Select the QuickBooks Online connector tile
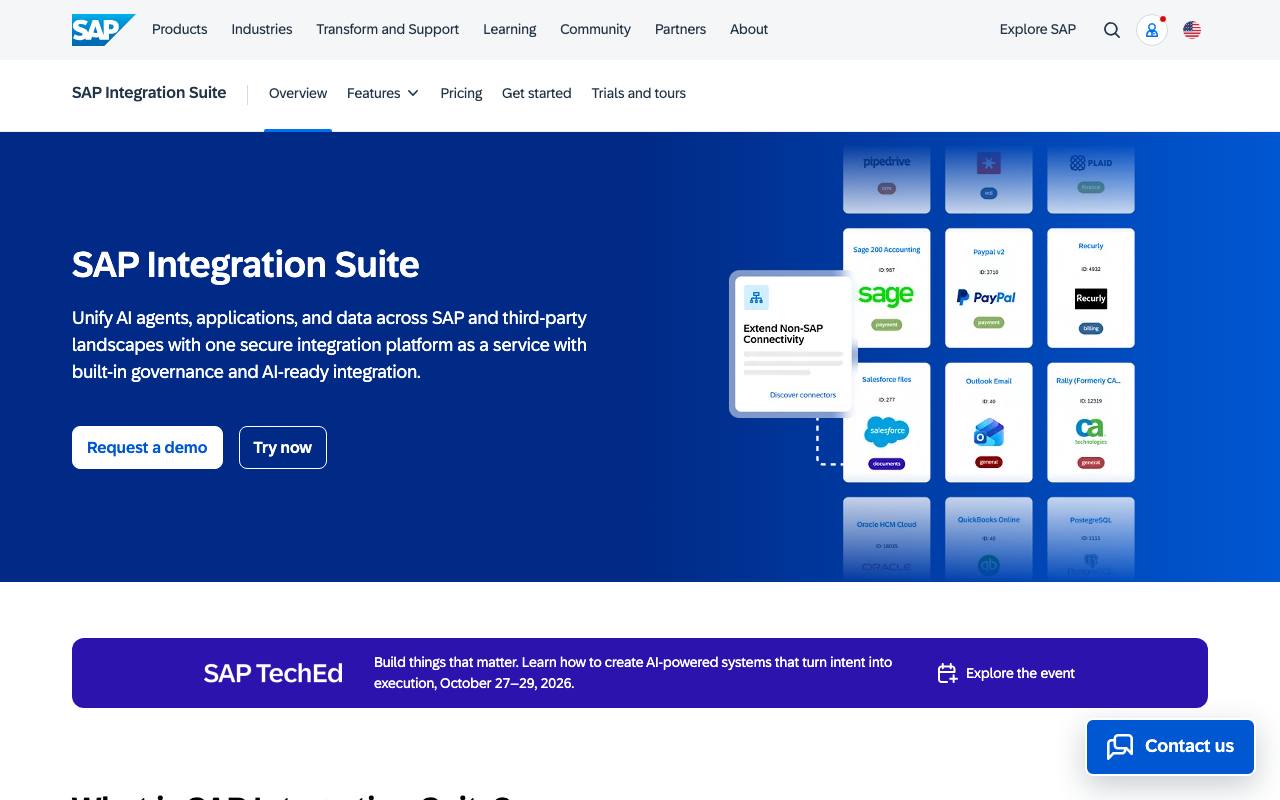Image resolution: width=1280 pixels, height=800 pixels. pos(989,539)
